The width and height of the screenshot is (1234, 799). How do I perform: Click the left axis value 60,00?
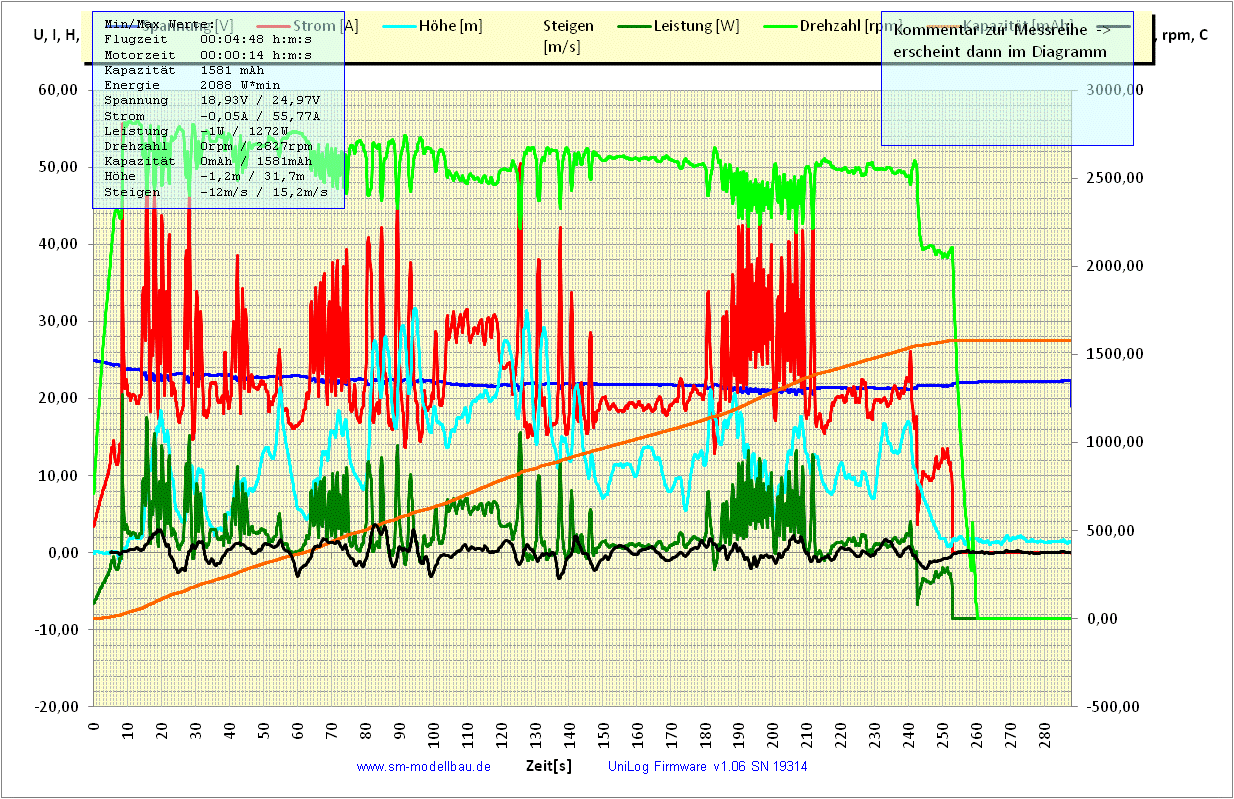pos(58,90)
